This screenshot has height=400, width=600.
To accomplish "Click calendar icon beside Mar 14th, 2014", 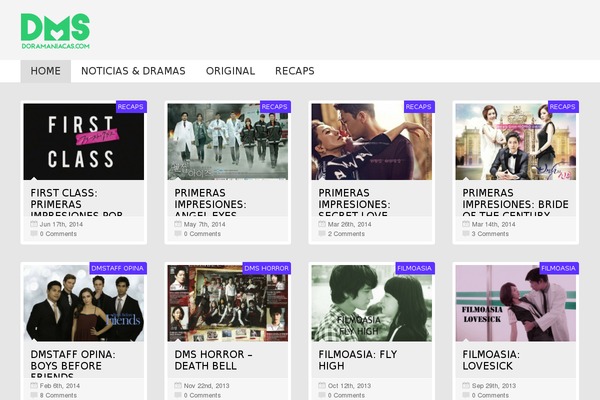I will click(466, 224).
